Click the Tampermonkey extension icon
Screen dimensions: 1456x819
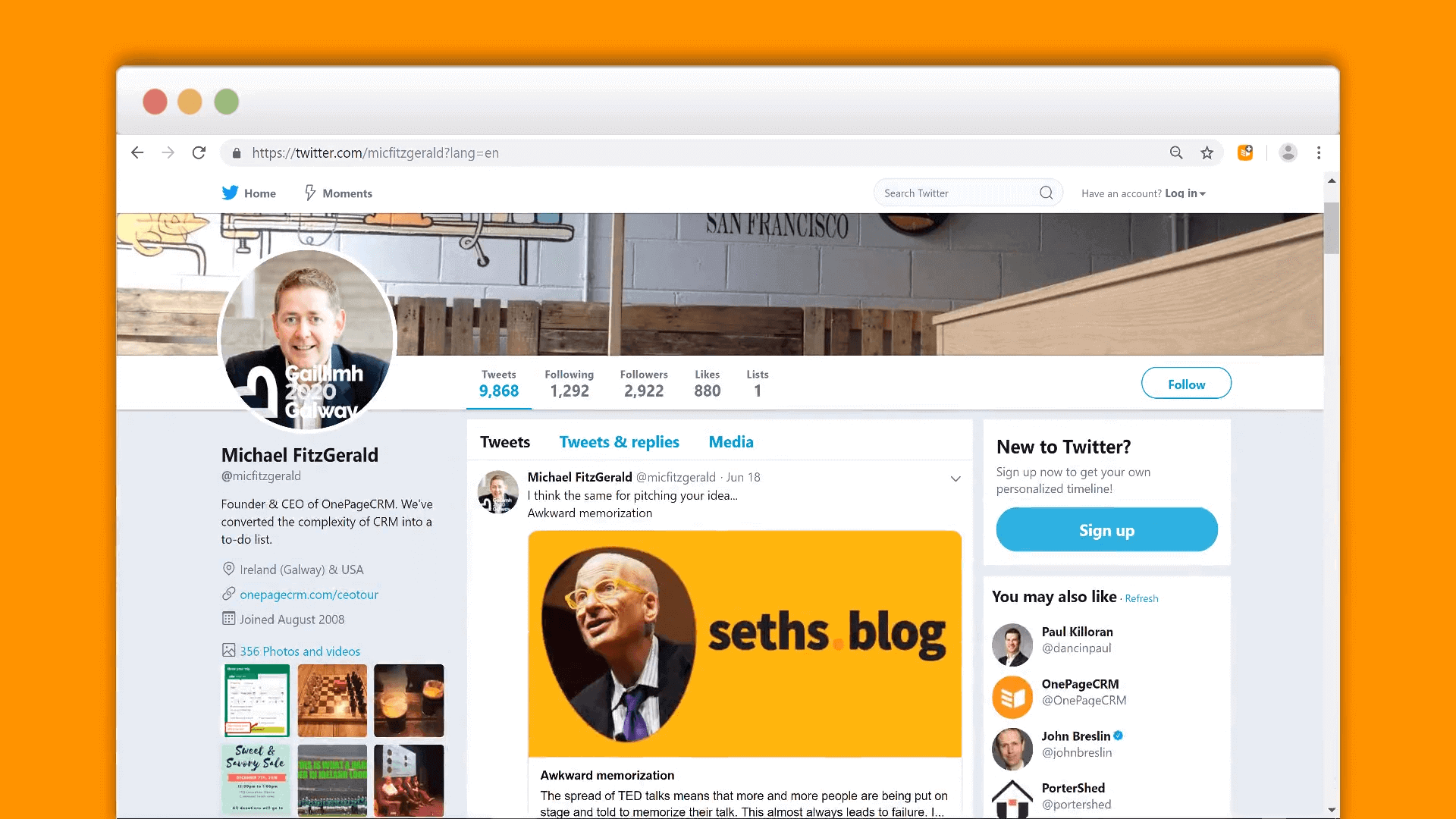1245,152
